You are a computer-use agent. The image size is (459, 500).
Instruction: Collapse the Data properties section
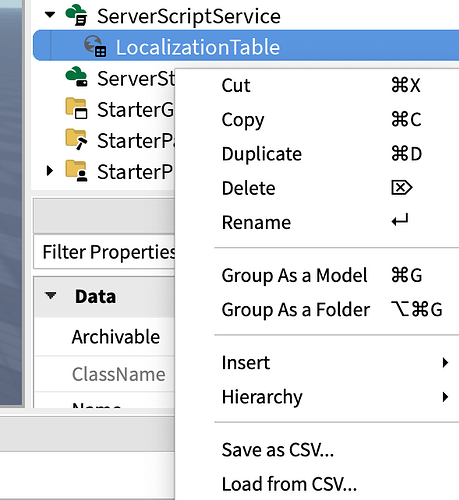point(51,296)
